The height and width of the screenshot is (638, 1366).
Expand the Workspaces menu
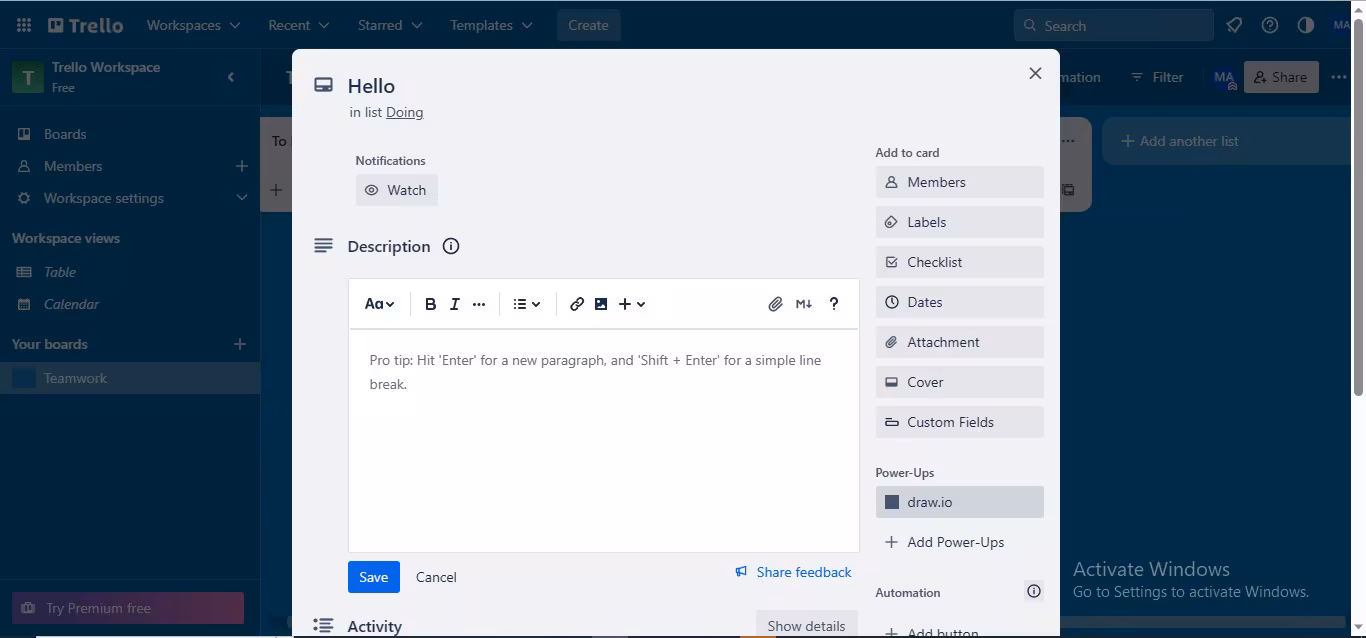point(193,25)
